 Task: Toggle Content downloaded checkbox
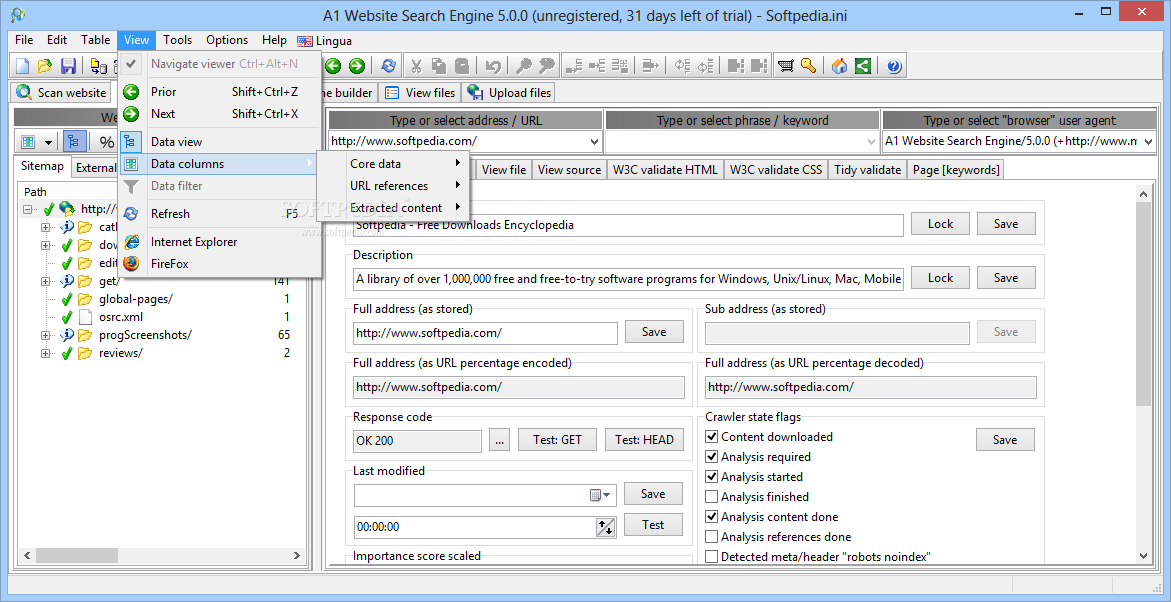712,437
